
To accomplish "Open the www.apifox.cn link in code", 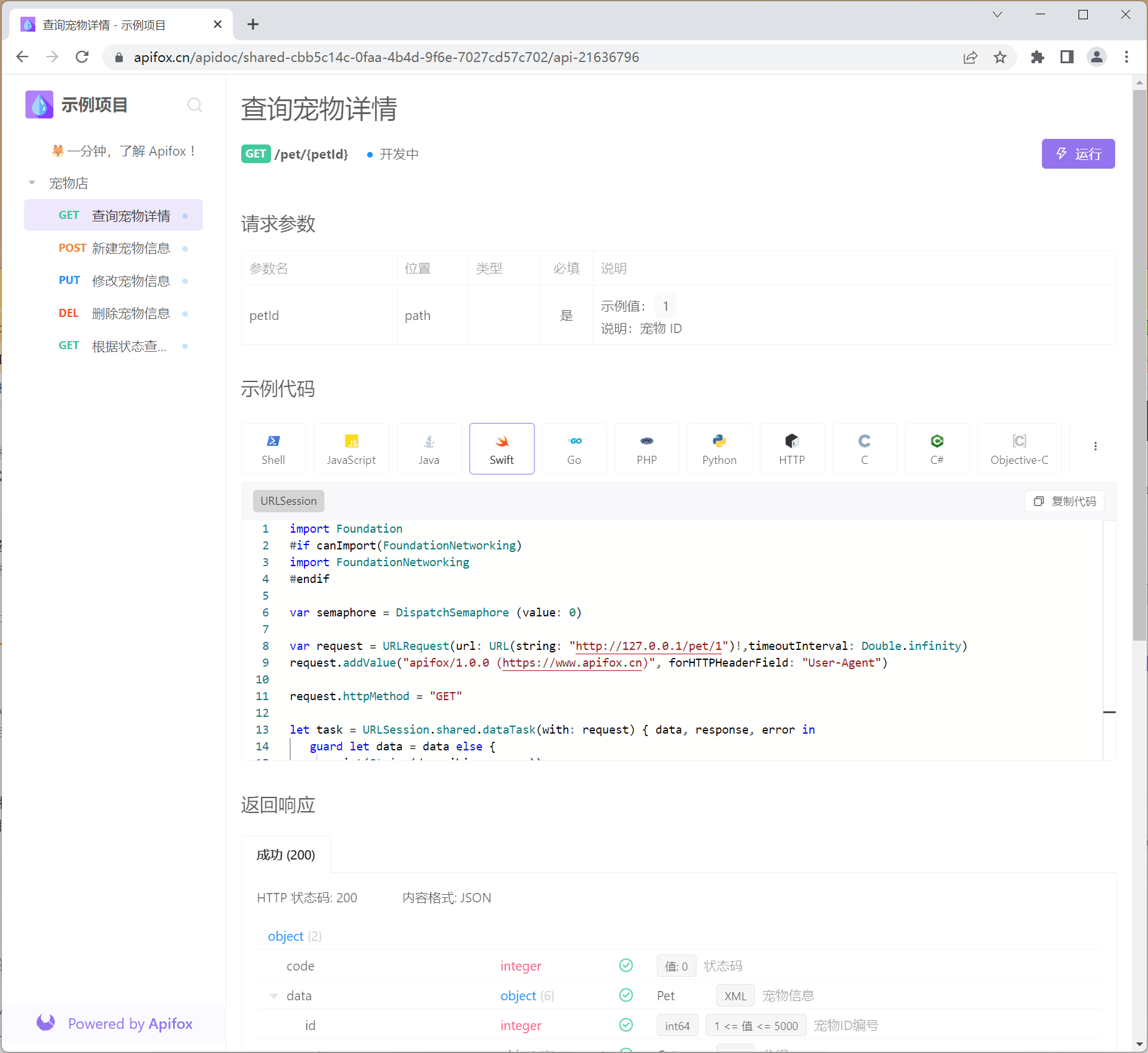I will (572, 662).
